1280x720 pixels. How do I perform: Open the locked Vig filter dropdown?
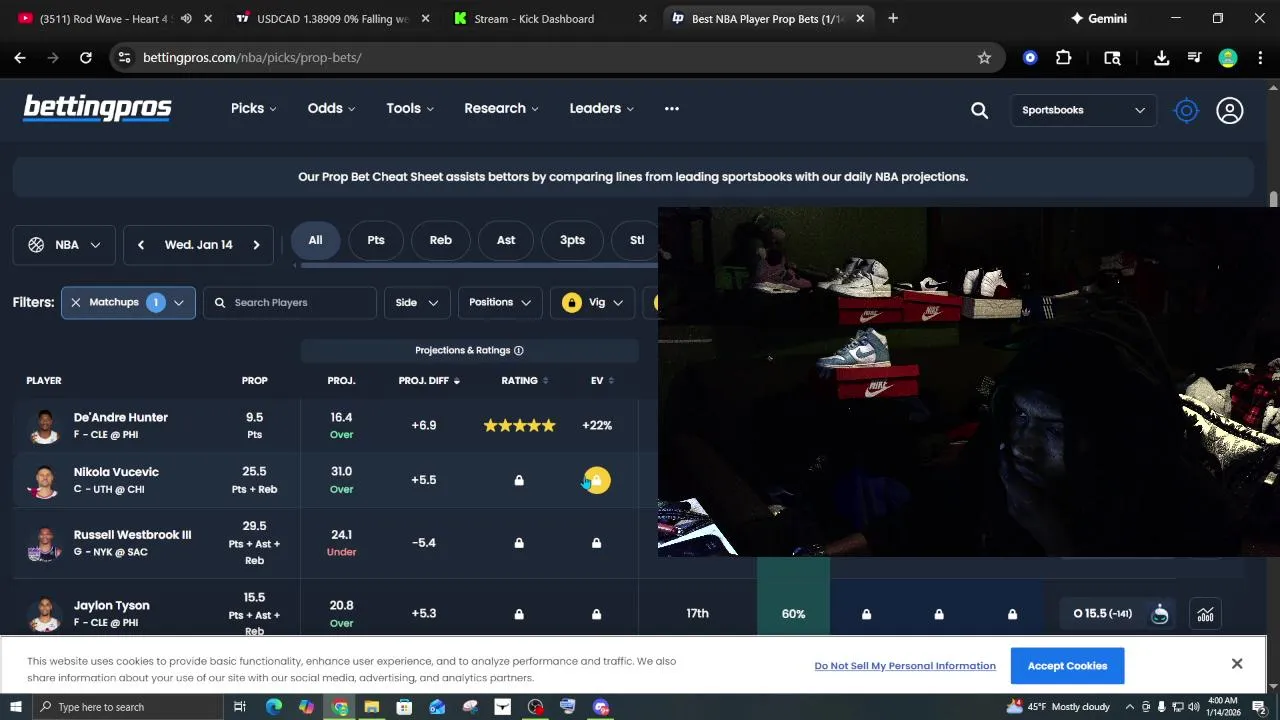tap(593, 303)
